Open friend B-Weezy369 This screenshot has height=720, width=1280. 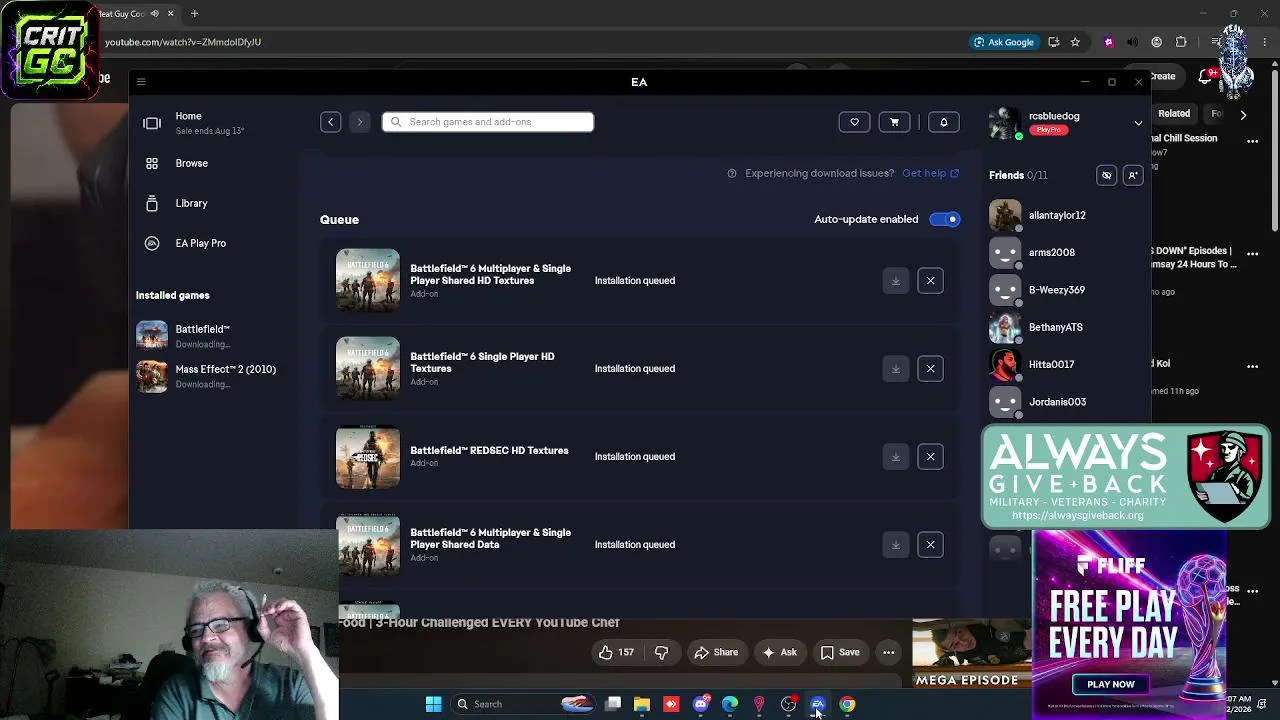tap(1057, 290)
